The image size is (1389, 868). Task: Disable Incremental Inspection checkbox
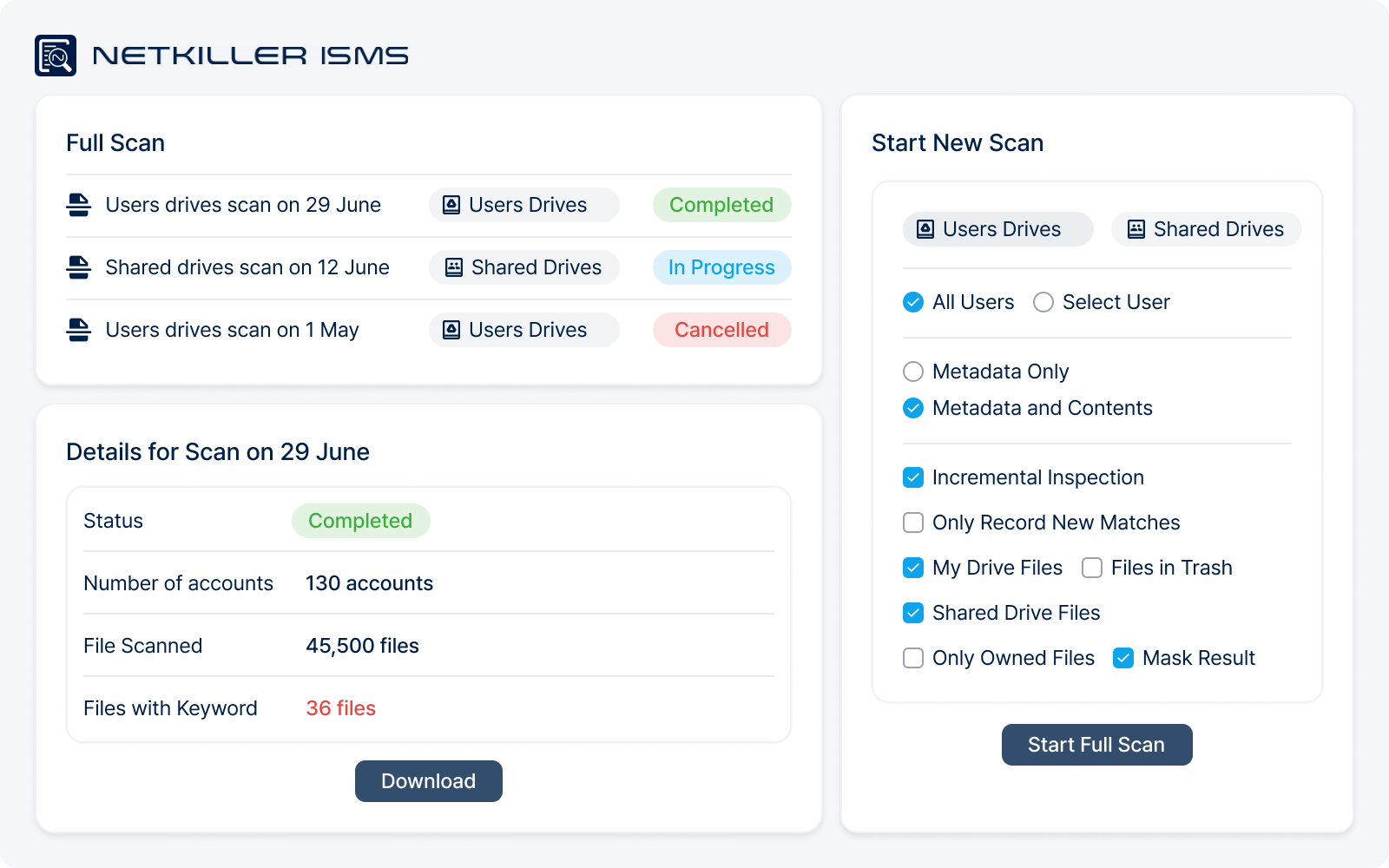pyautogui.click(x=913, y=477)
